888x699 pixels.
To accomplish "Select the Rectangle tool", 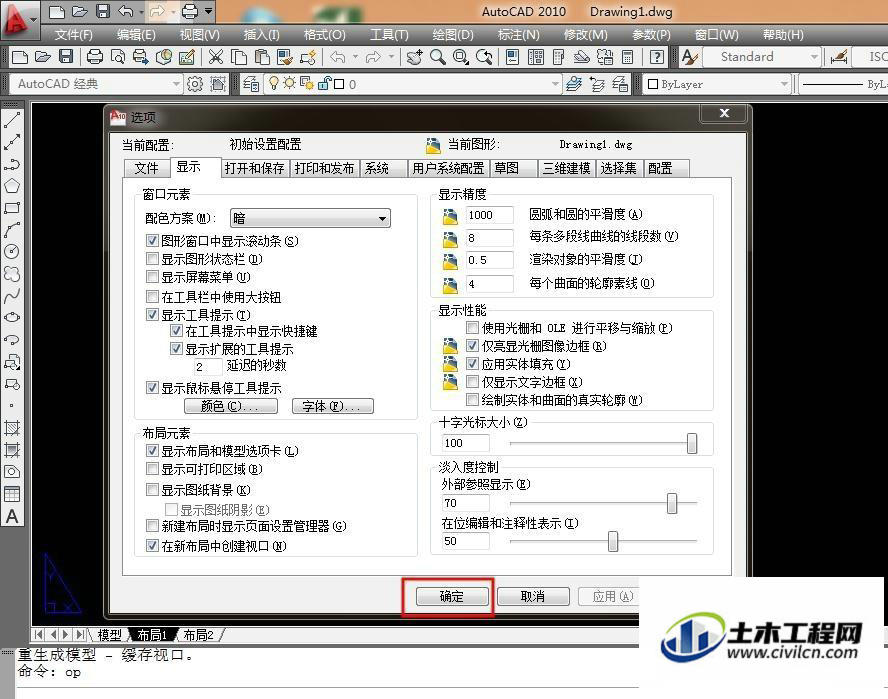I will point(12,208).
